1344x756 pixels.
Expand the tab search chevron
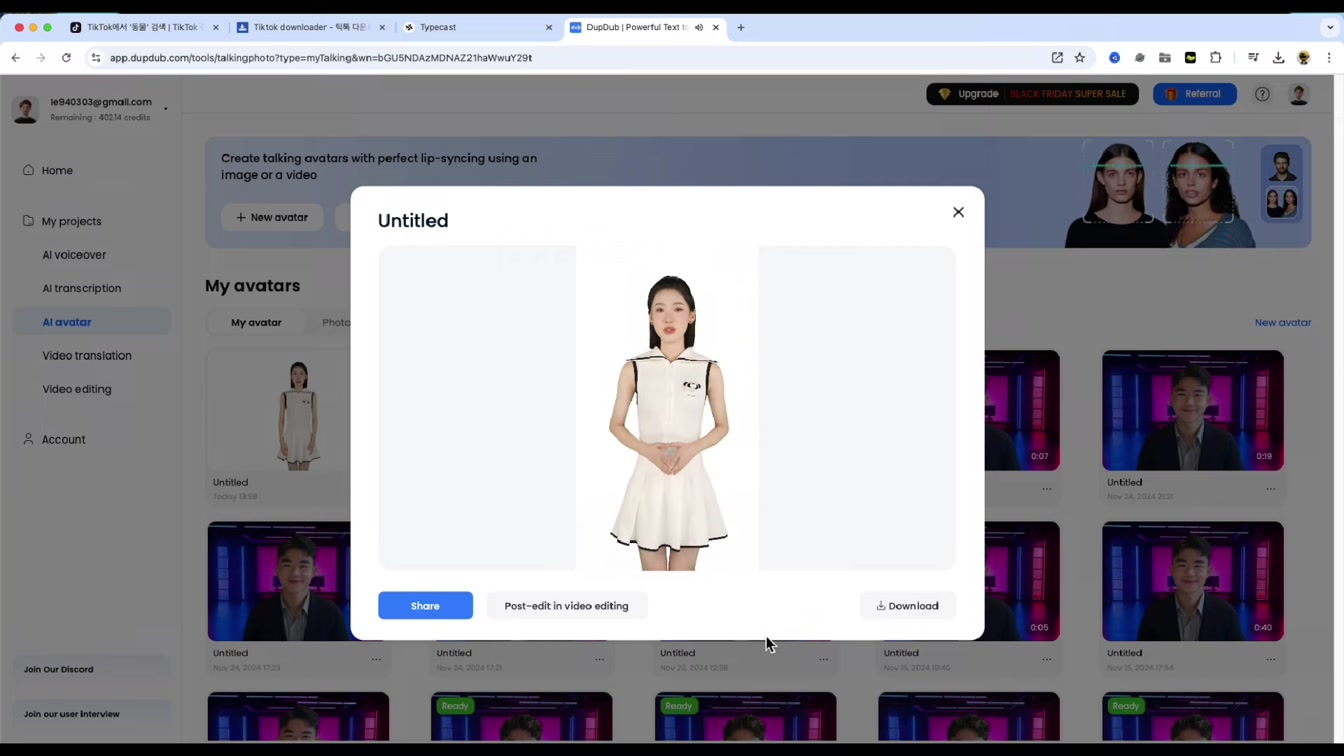coord(1329,28)
